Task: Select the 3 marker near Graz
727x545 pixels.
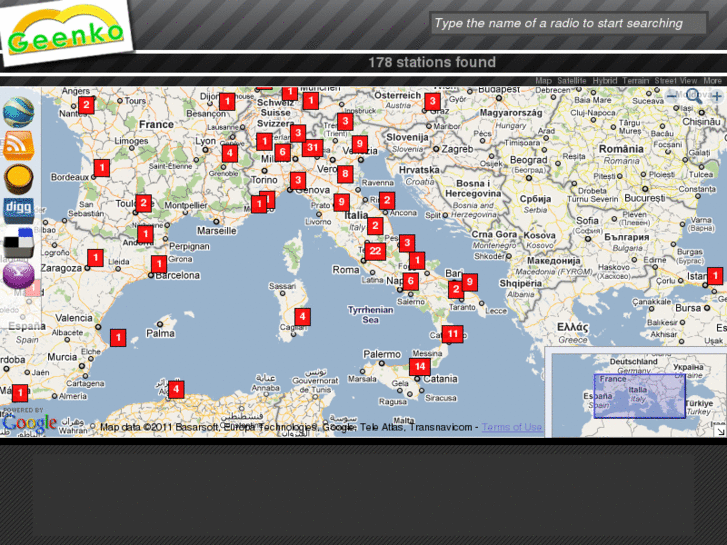Action: pos(432,101)
